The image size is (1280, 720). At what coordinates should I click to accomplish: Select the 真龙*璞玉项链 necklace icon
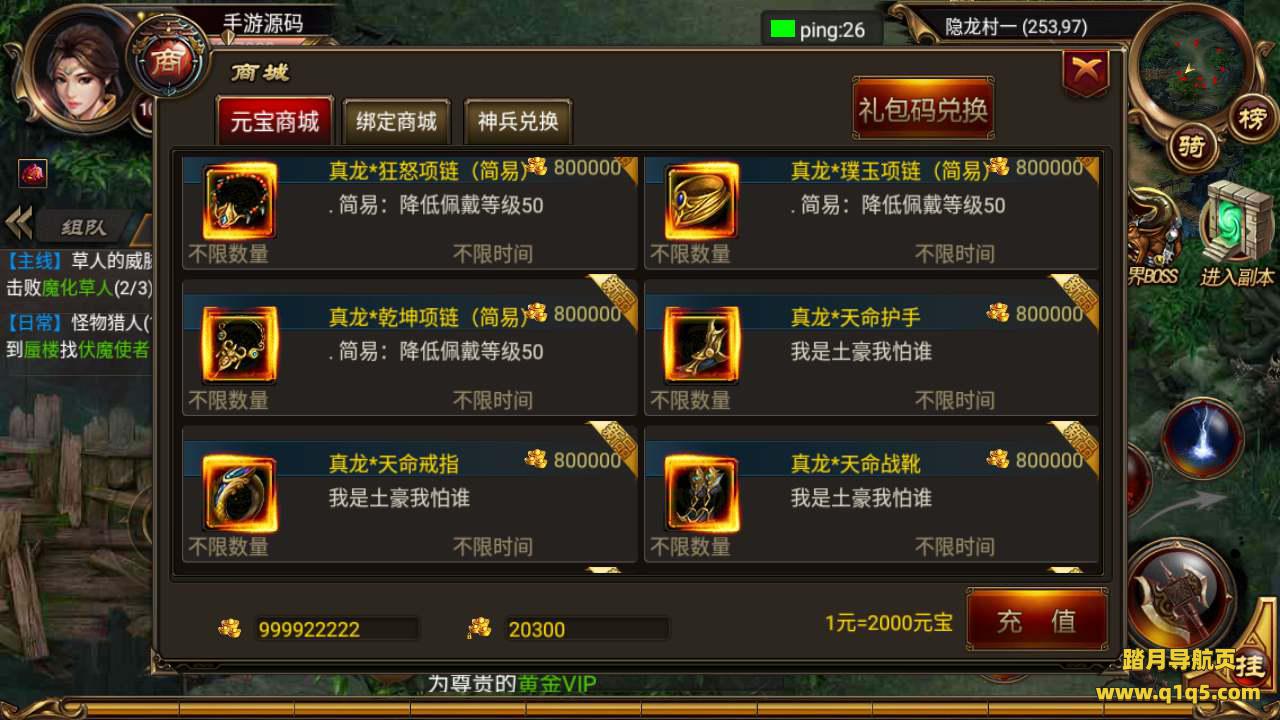click(702, 201)
